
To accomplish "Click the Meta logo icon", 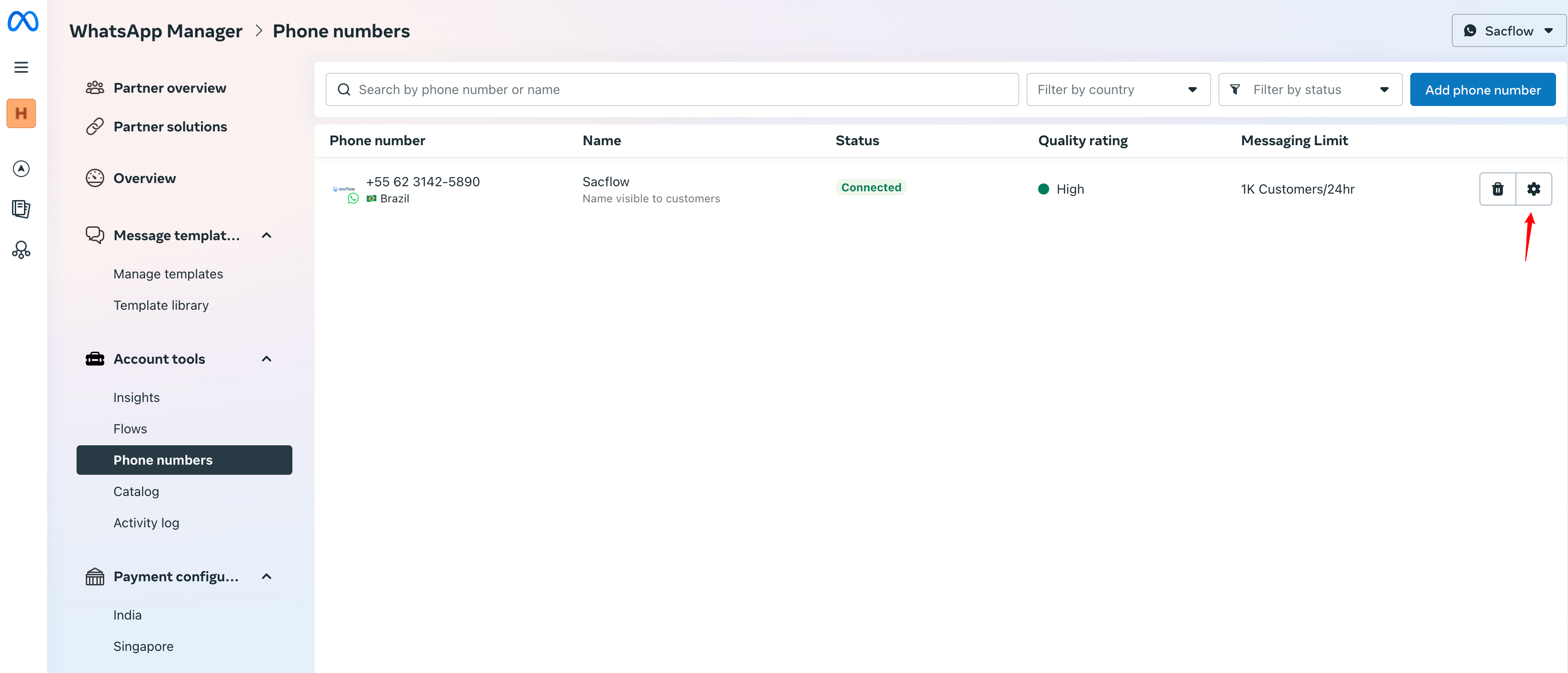I will (23, 22).
